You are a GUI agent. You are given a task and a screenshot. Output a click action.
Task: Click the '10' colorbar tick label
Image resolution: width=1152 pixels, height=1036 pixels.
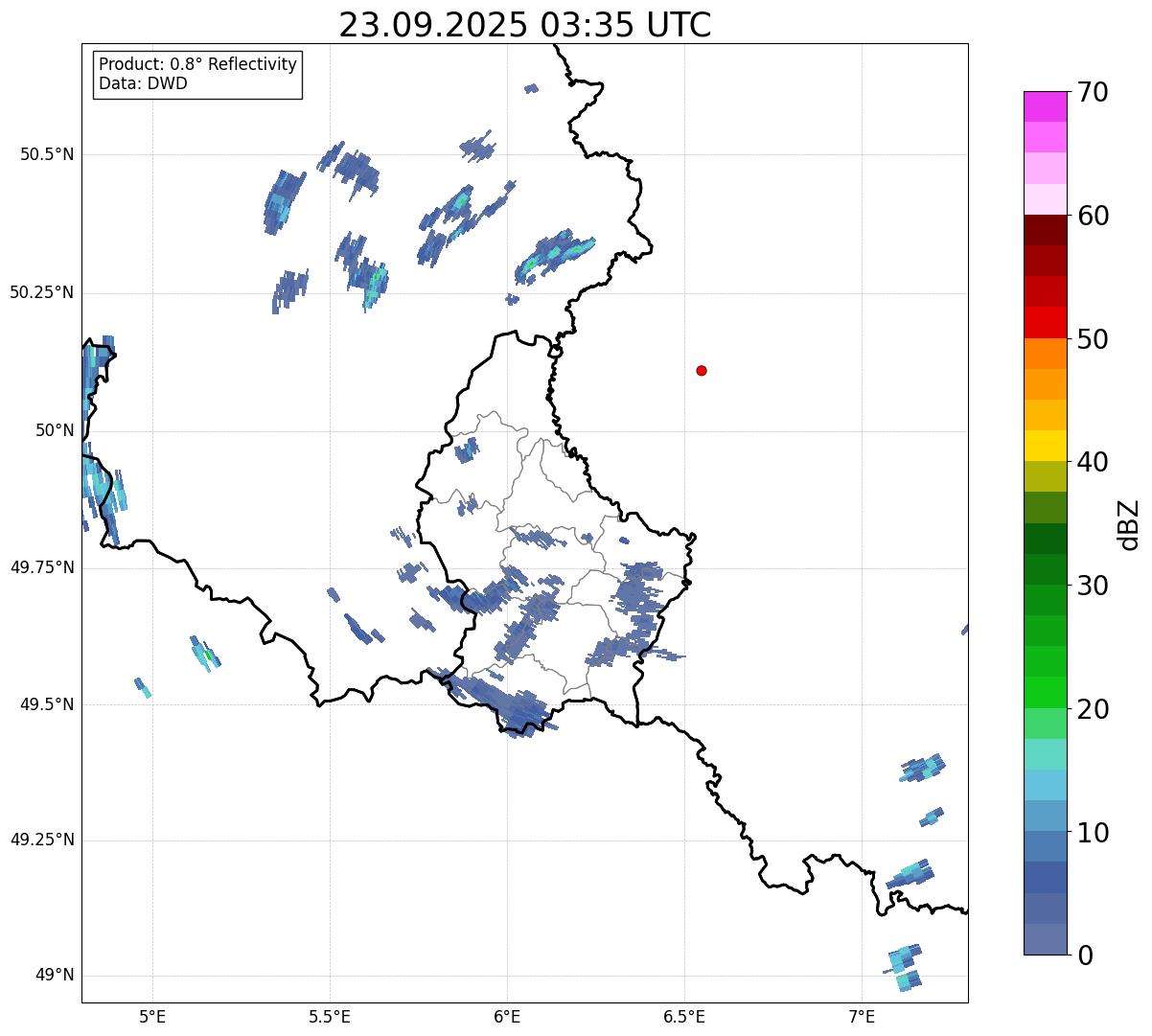click(x=1093, y=833)
